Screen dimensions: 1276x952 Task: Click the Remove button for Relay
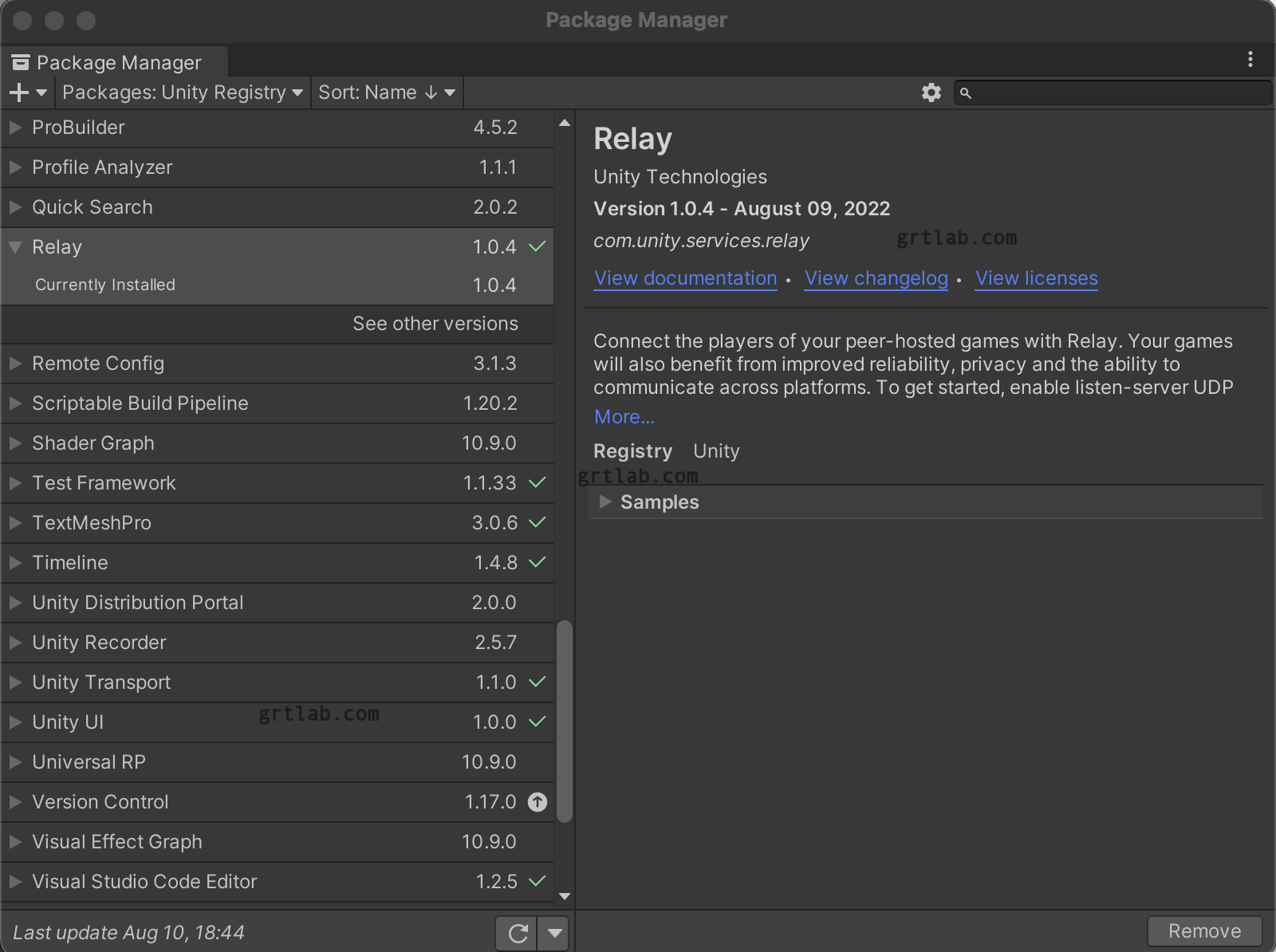point(1204,930)
